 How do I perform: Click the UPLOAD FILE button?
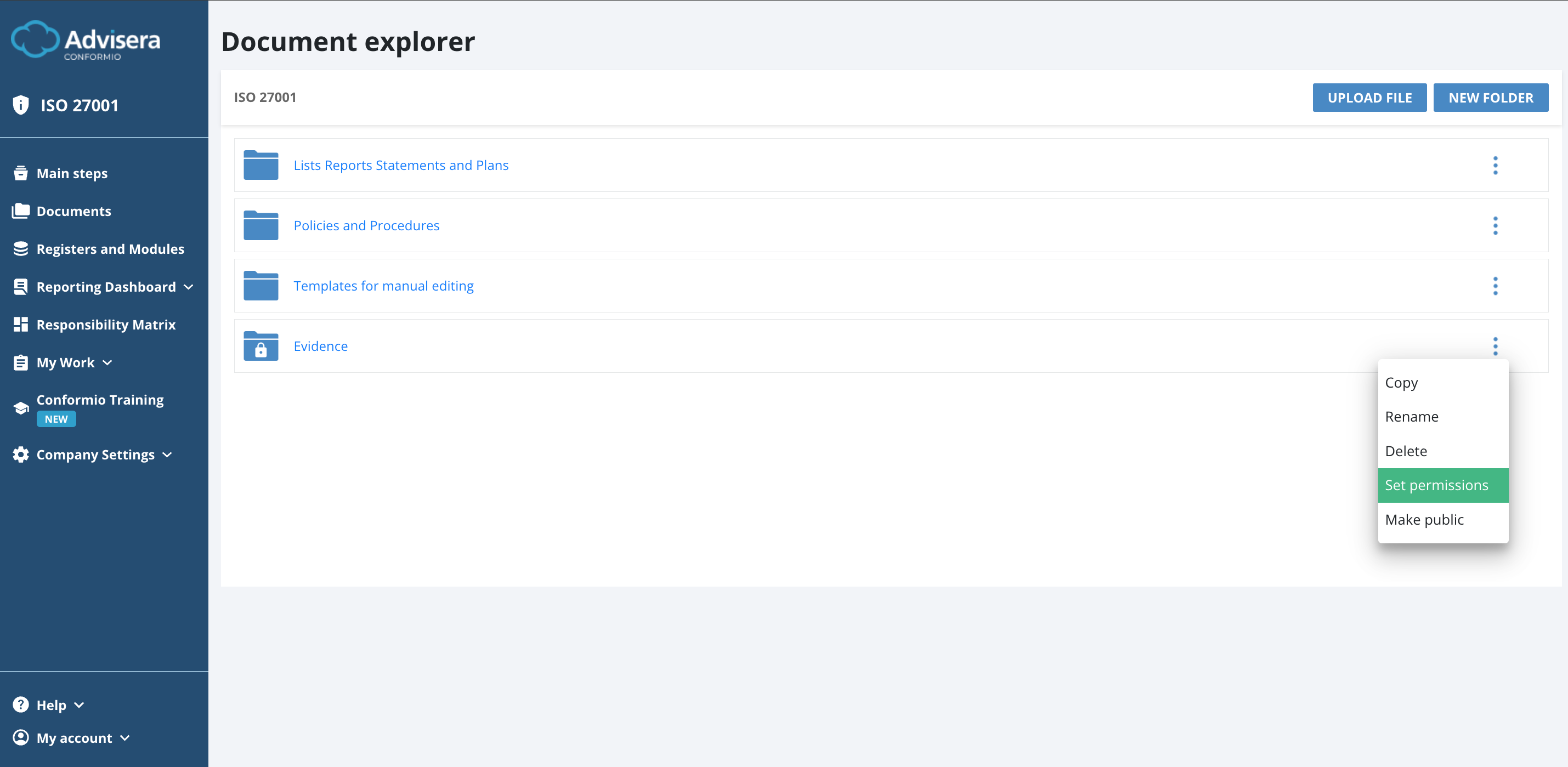1369,98
